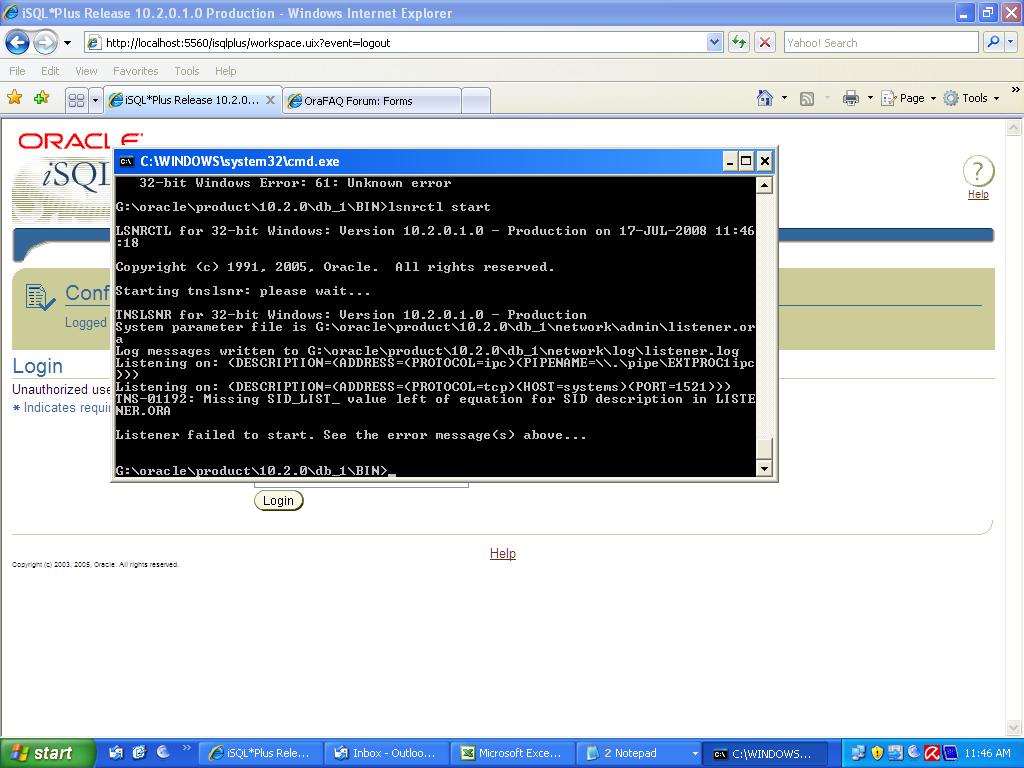
Task: Click the red Stop loading icon
Action: tap(765, 43)
